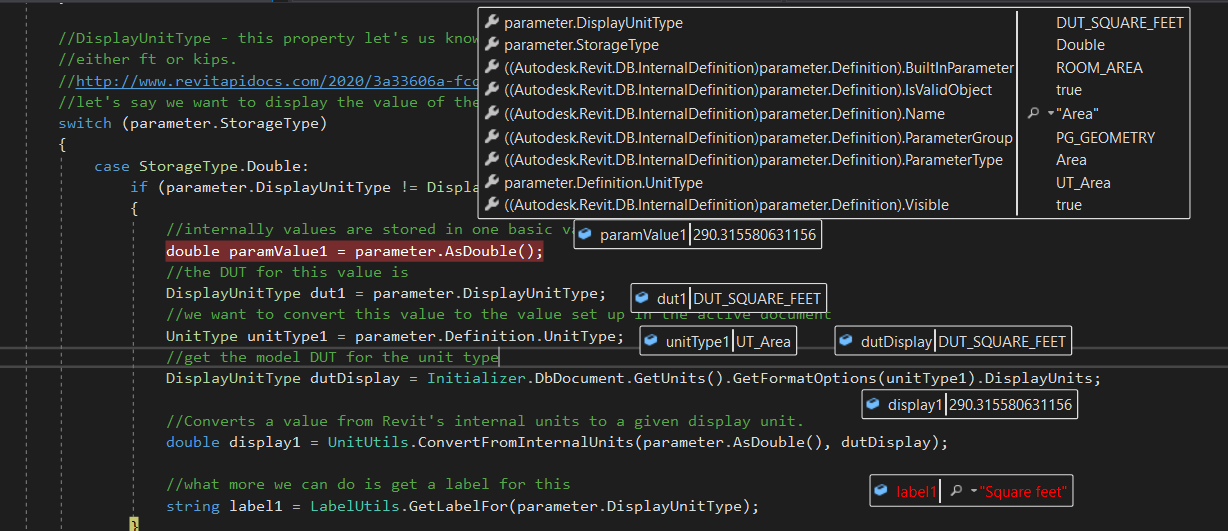Click the ROOM_AREA value
The image size is (1228, 531).
click(x=1099, y=68)
